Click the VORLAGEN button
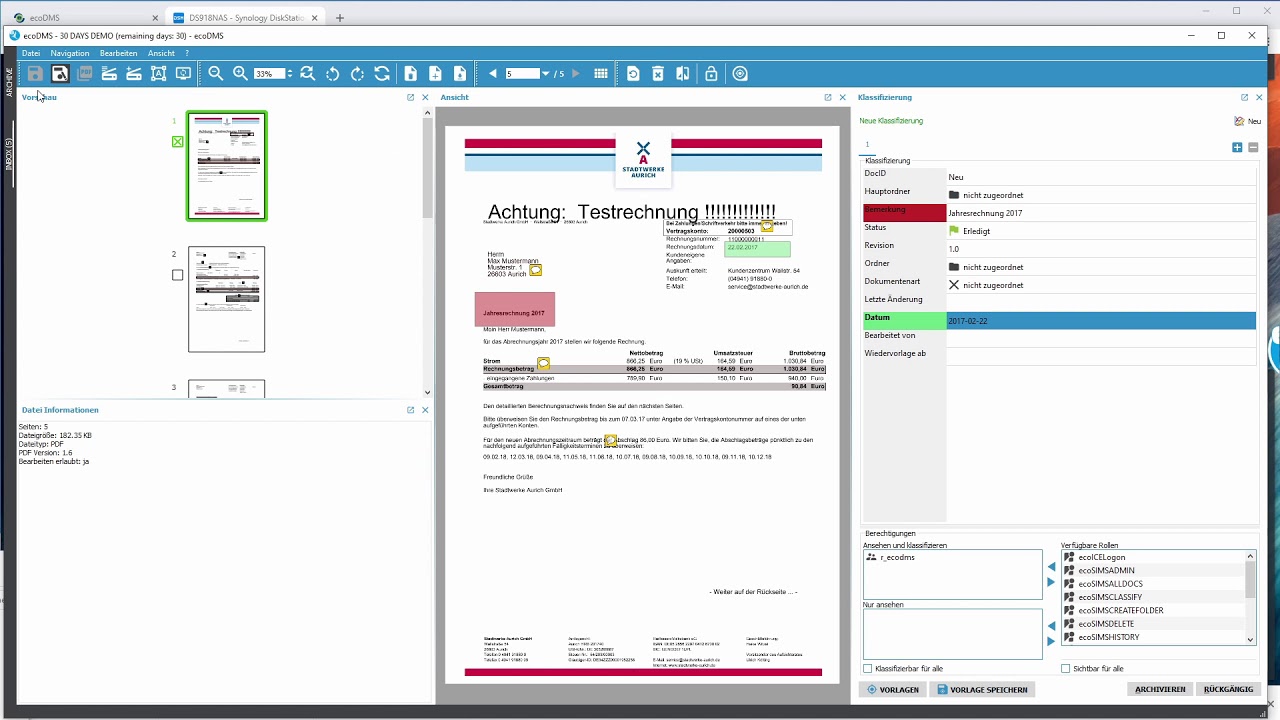The image size is (1280, 720). coord(893,689)
